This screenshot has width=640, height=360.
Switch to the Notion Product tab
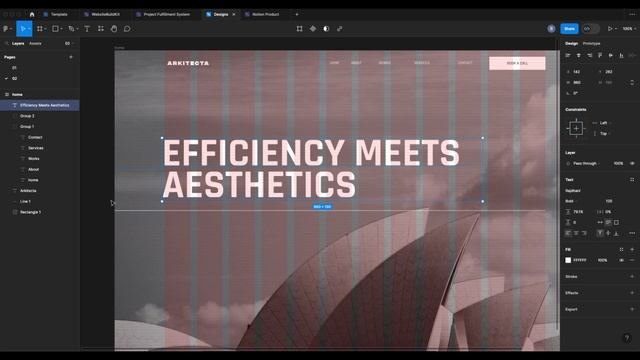click(x=262, y=14)
